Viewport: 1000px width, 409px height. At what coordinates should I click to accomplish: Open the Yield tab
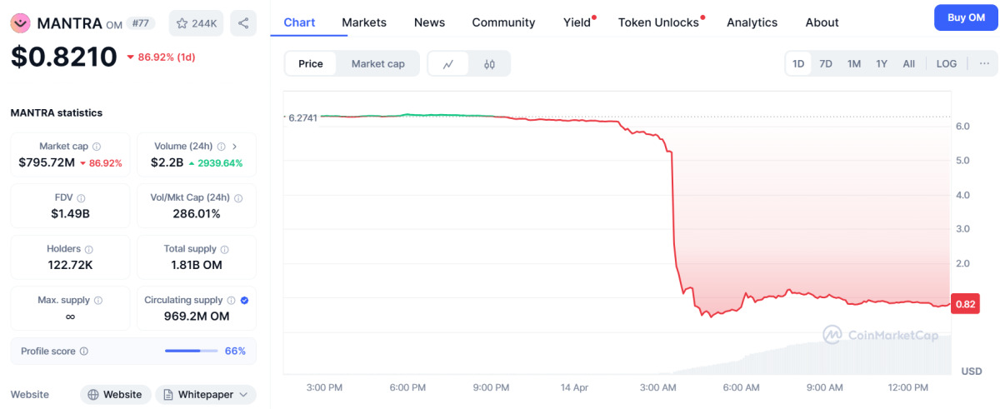[577, 22]
